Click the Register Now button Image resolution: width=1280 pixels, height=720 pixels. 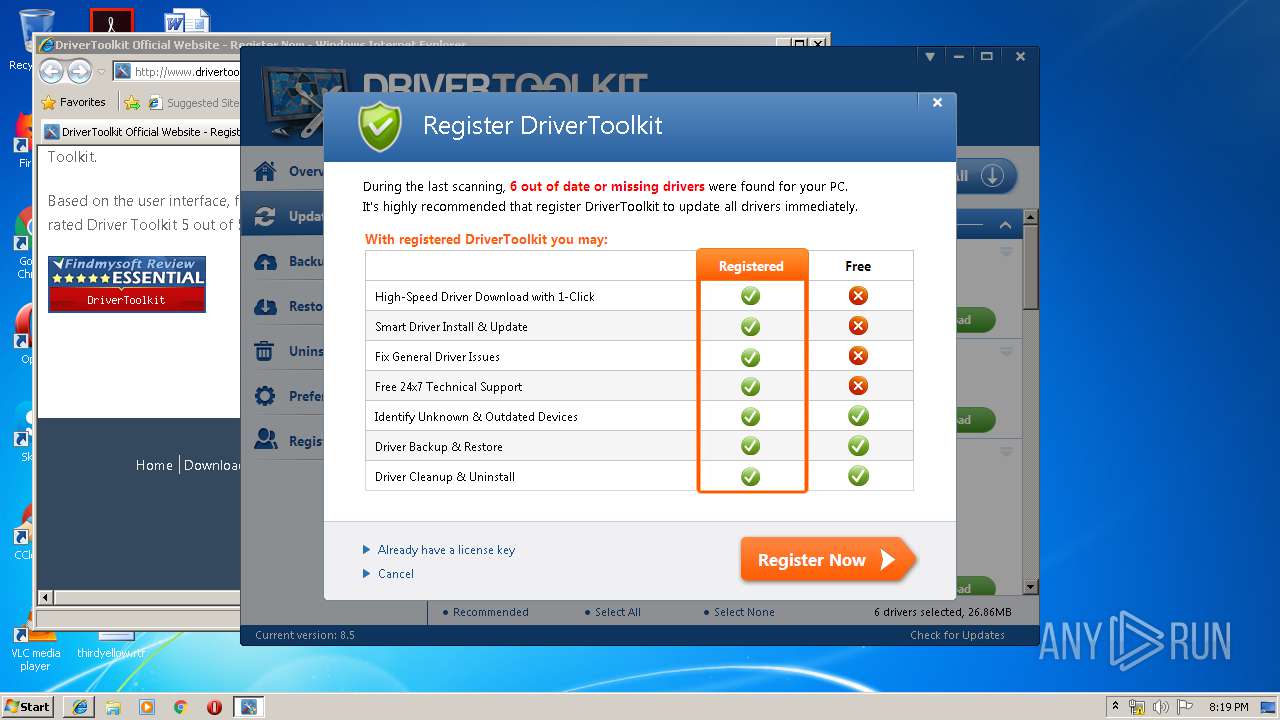click(x=827, y=560)
